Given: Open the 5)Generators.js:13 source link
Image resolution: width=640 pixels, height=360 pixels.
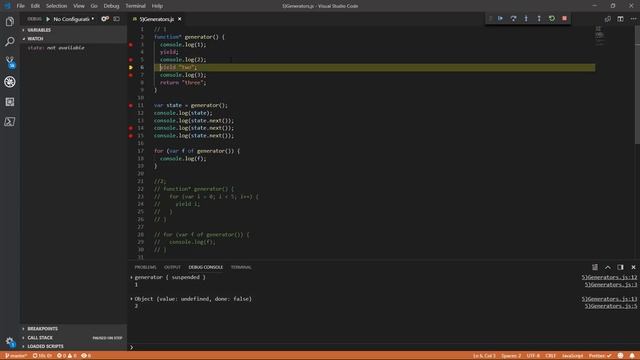Looking at the screenshot, I should point(609,299).
